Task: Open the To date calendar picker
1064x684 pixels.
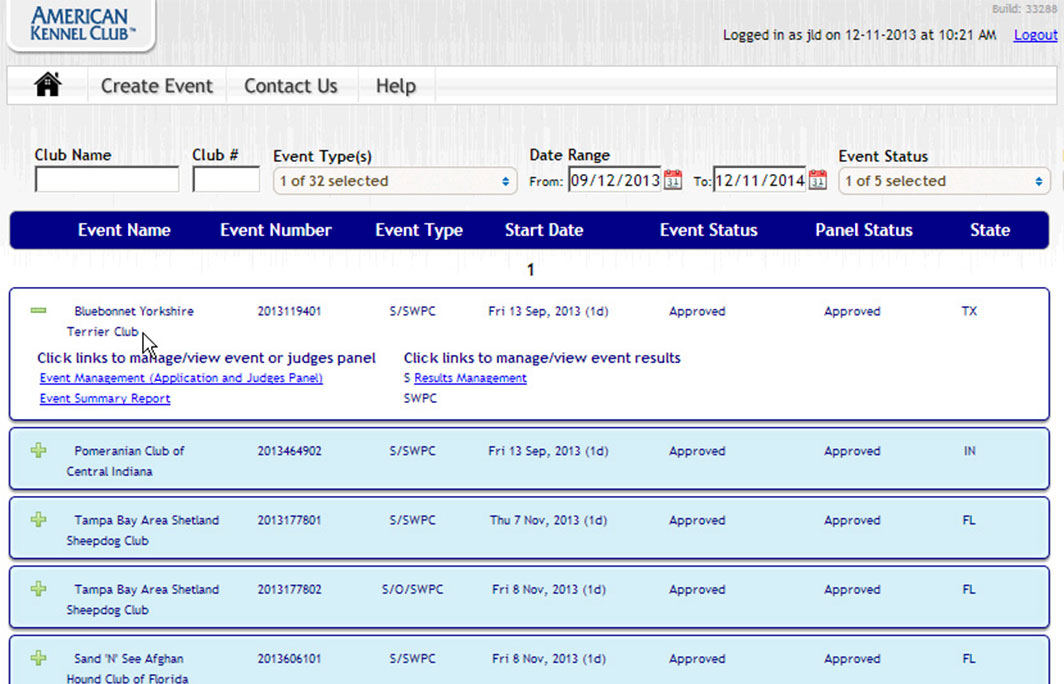Action: point(818,180)
